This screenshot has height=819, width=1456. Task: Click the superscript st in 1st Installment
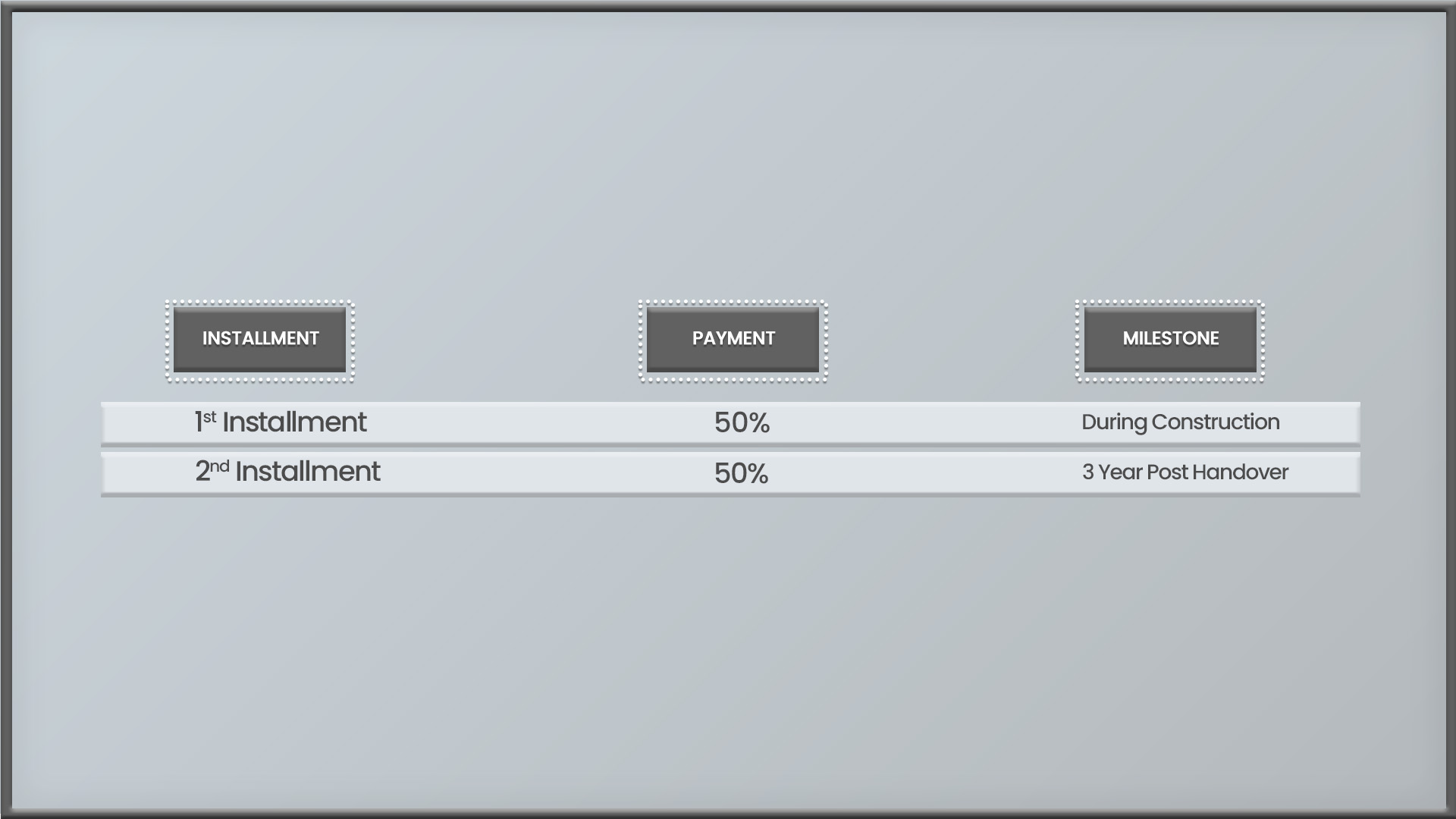click(x=209, y=416)
